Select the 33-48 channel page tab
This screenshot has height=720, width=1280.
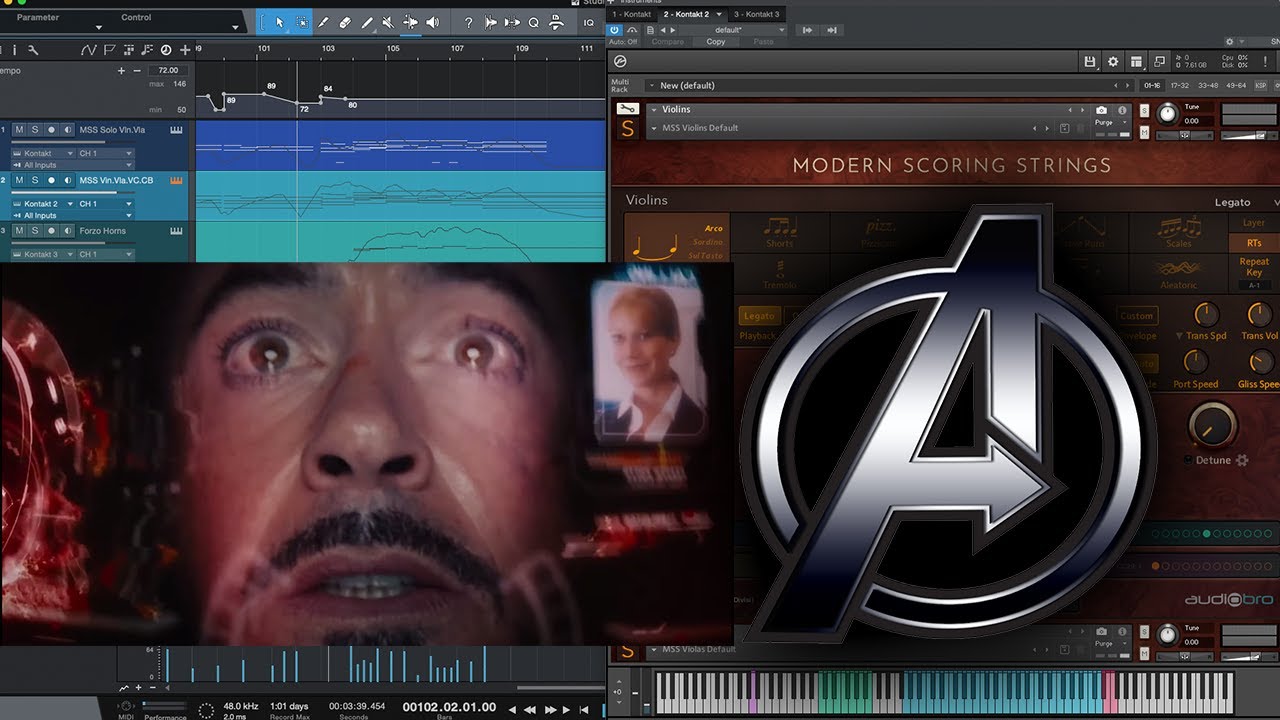[1206, 86]
